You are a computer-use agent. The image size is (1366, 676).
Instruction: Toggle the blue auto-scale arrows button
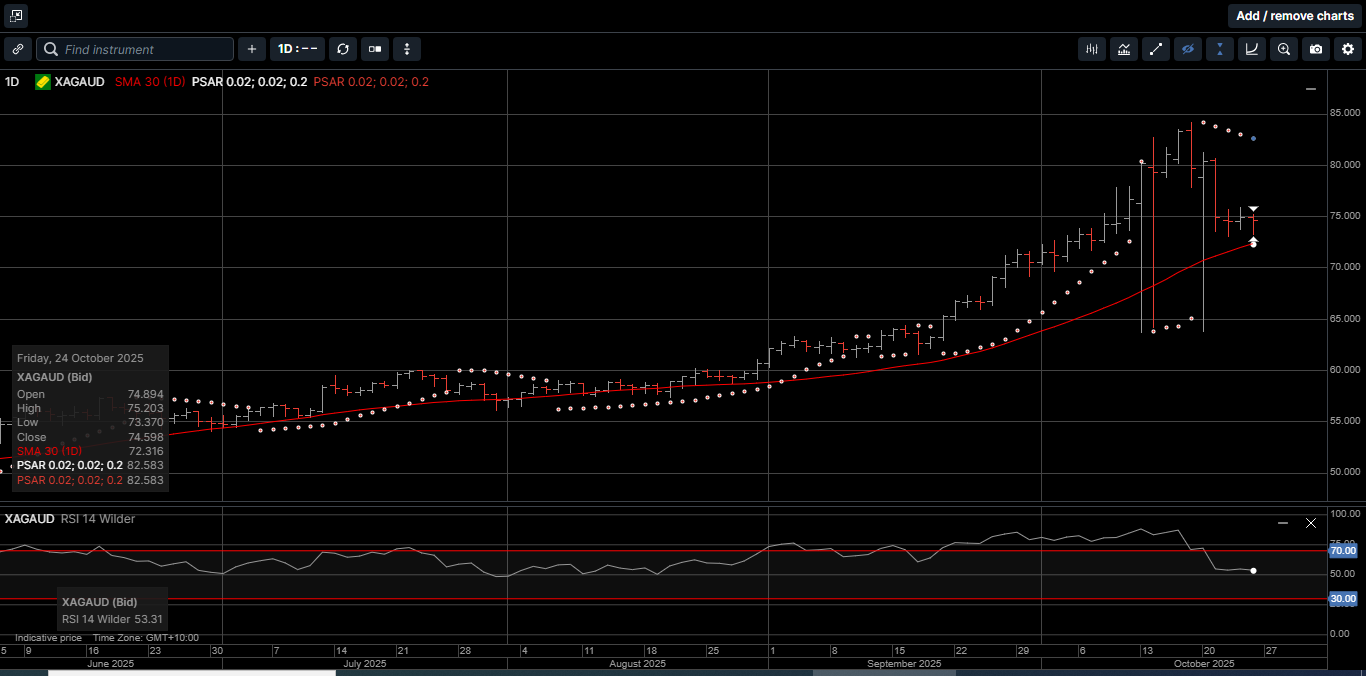coord(1220,49)
